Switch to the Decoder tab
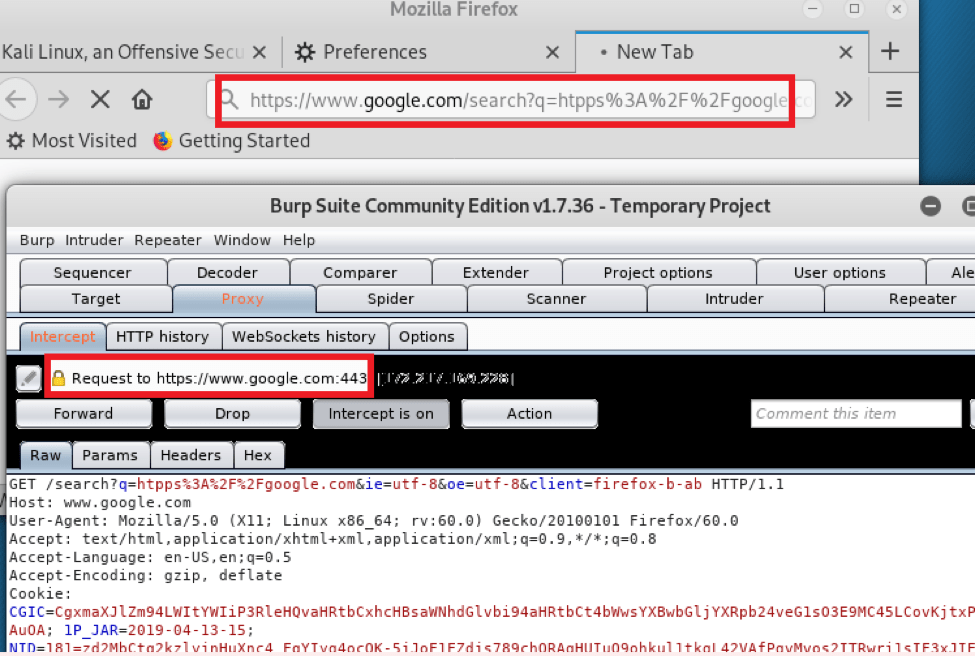Screen dimensions: 975x656 (x=228, y=272)
